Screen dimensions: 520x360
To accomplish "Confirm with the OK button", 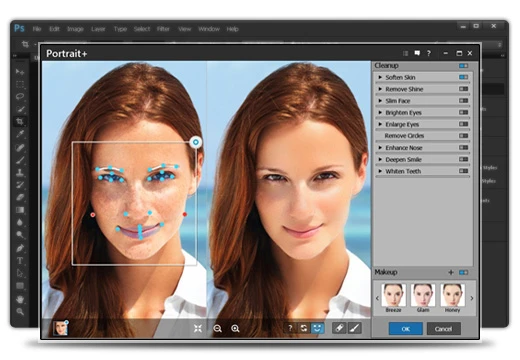I will [406, 329].
